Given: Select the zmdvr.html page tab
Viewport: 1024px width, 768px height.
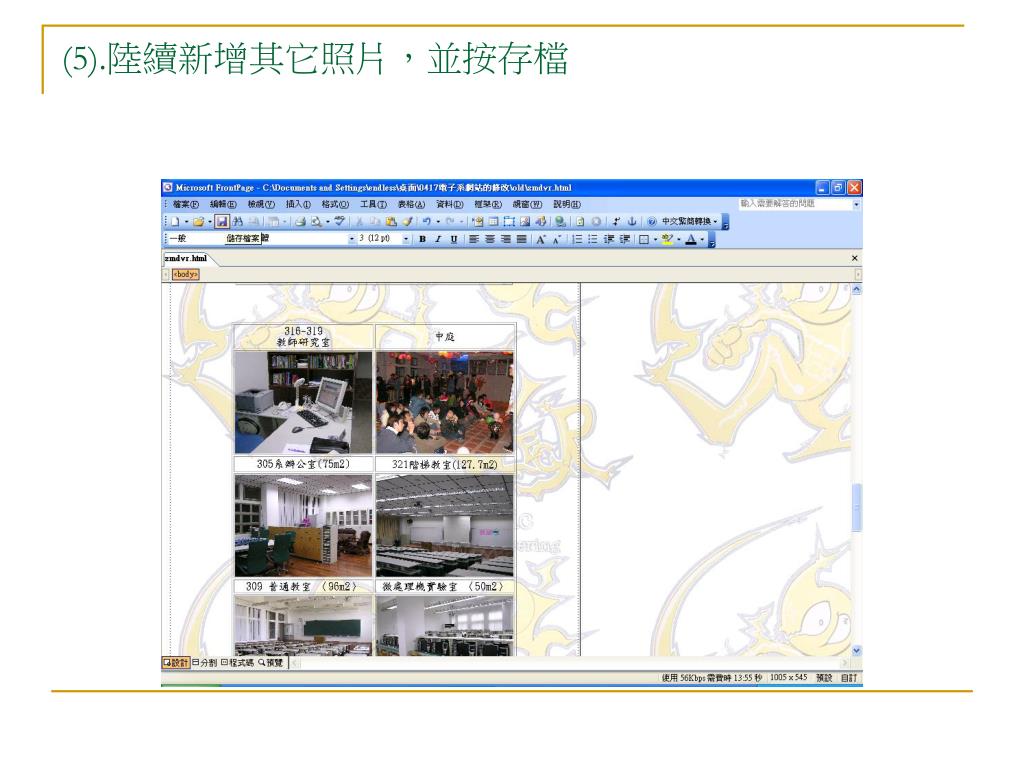Looking at the screenshot, I should [x=185, y=259].
